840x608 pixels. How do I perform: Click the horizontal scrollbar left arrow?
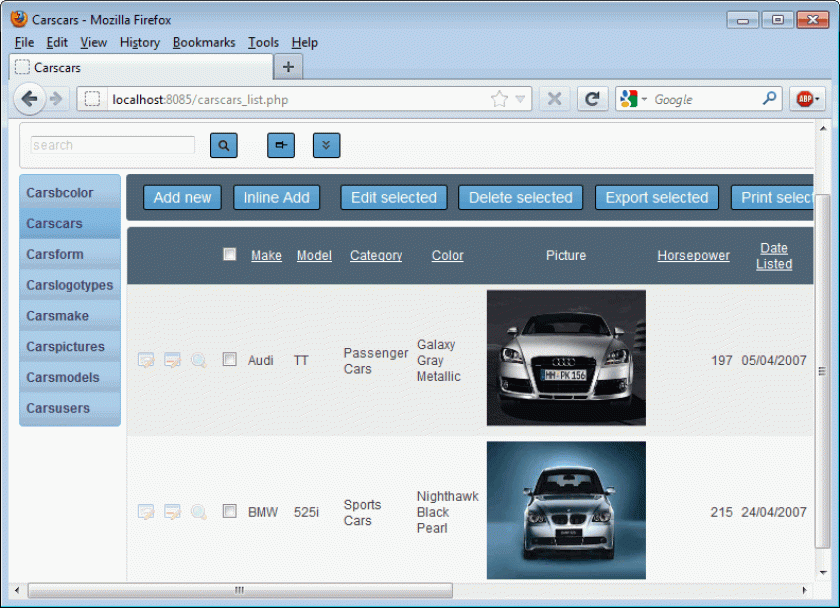17,590
